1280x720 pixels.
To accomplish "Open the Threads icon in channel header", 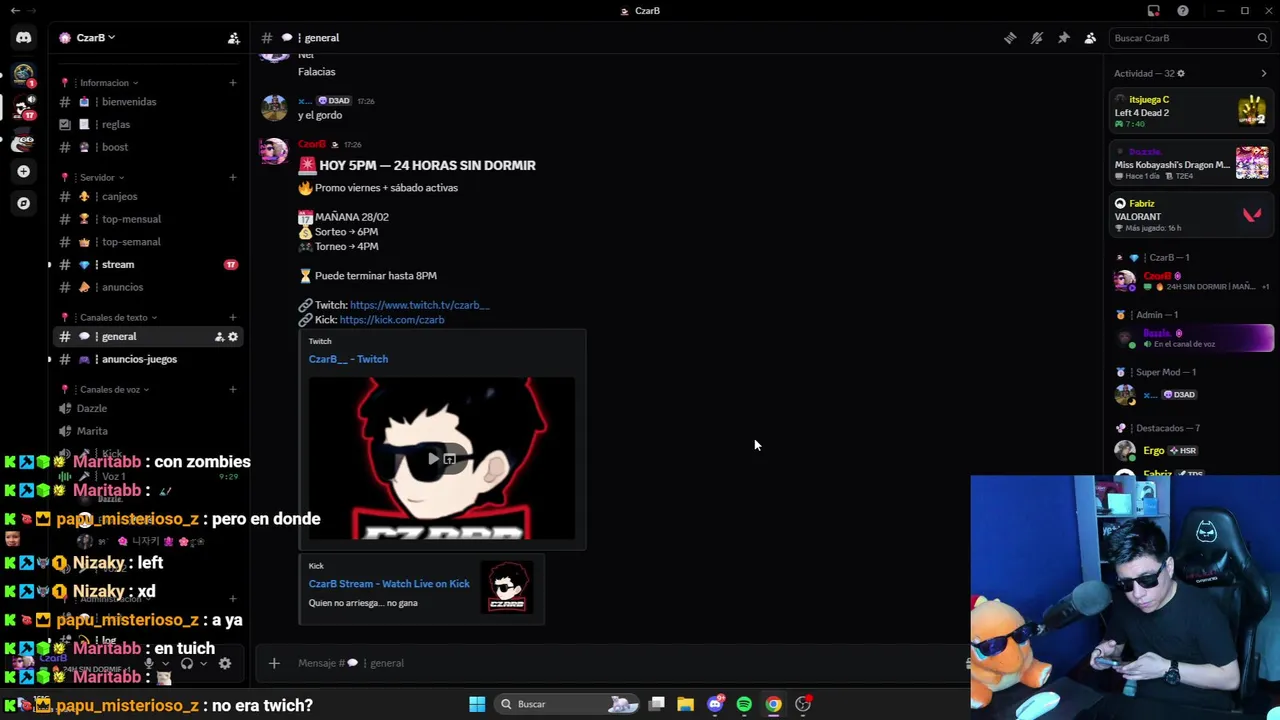I will point(1010,38).
